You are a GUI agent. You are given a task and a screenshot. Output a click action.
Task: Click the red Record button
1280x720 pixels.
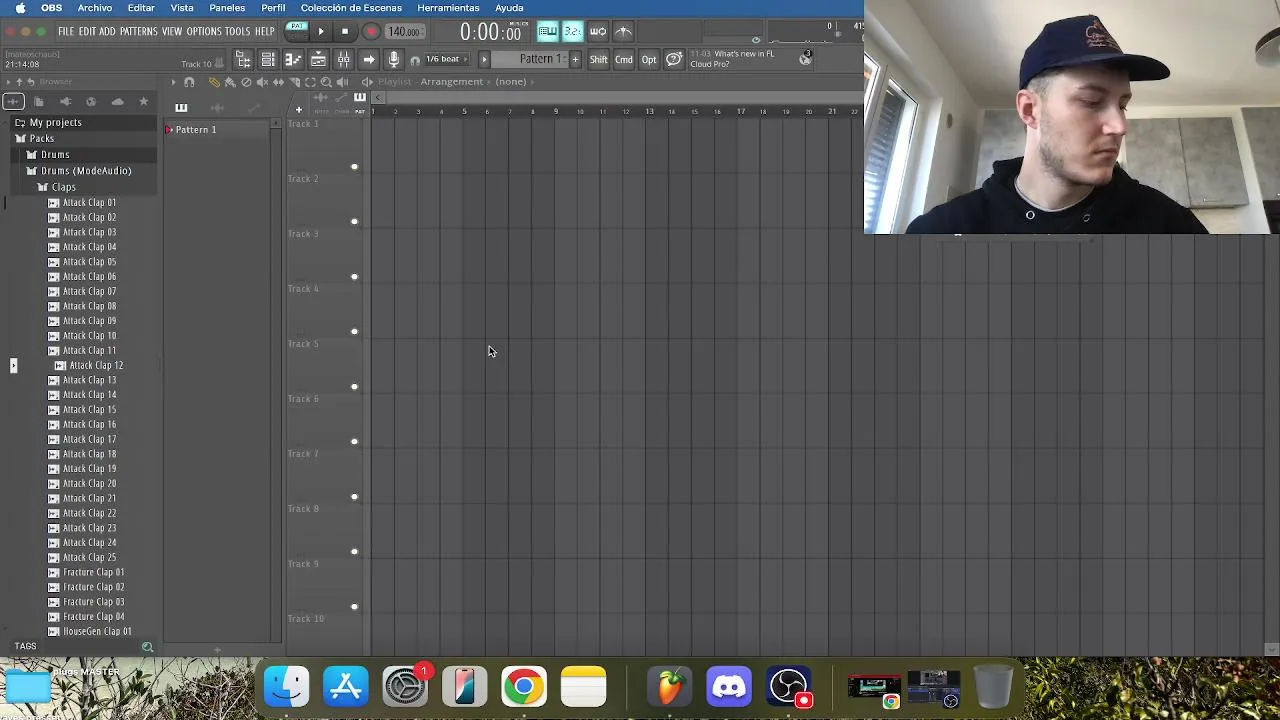coord(371,32)
